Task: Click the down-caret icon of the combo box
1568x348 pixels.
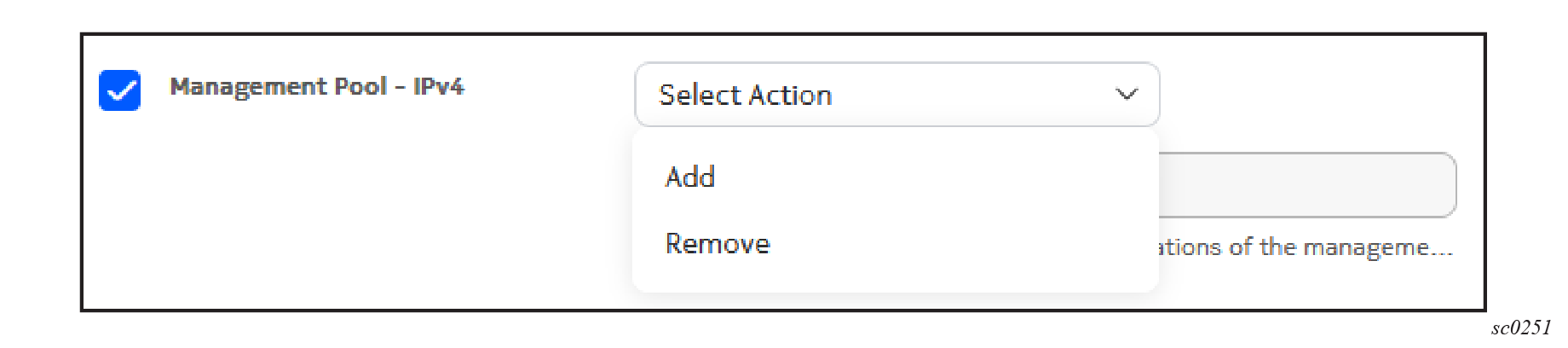Action: [1127, 95]
